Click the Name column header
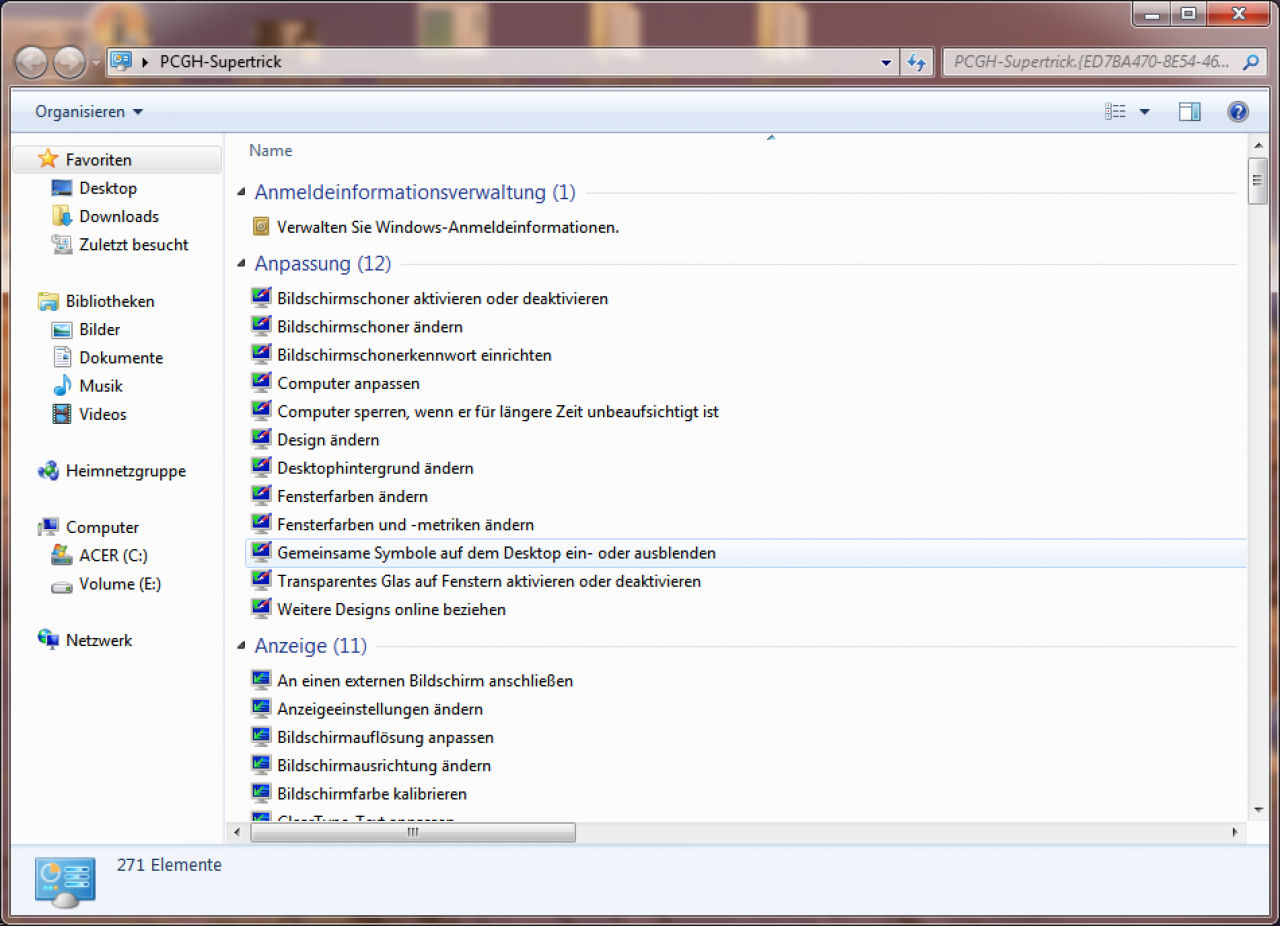Image resolution: width=1280 pixels, height=926 pixels. [271, 151]
